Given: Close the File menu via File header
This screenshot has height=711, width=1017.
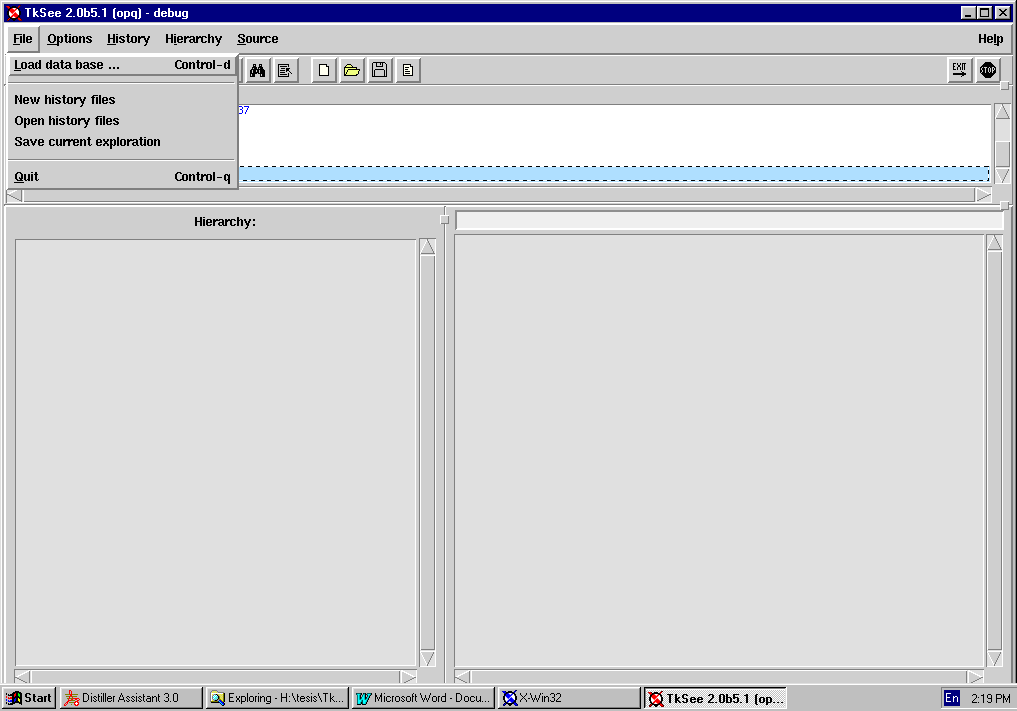Looking at the screenshot, I should pos(23,39).
